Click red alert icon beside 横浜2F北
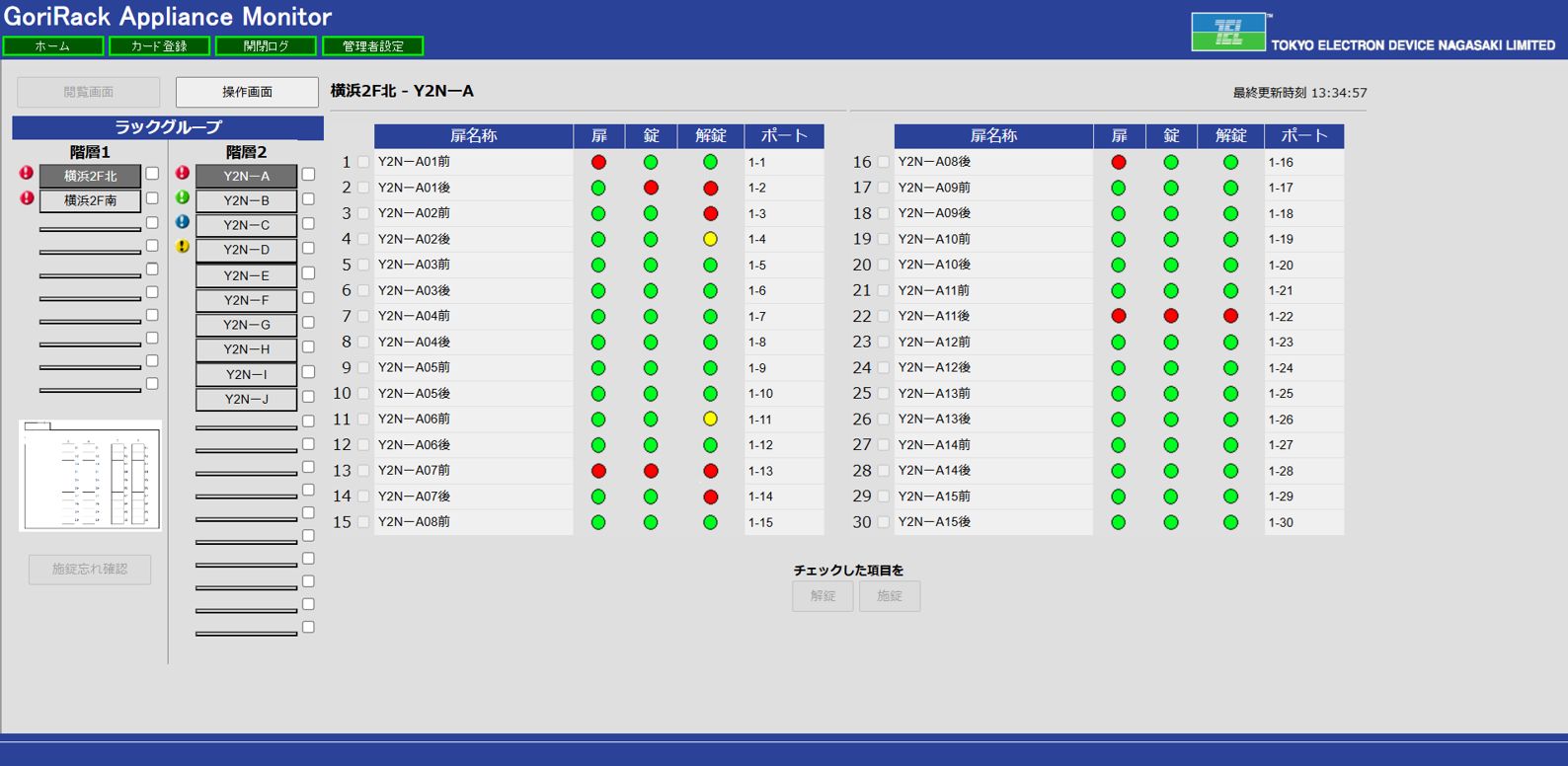The width and height of the screenshot is (1568, 766). click(x=27, y=174)
